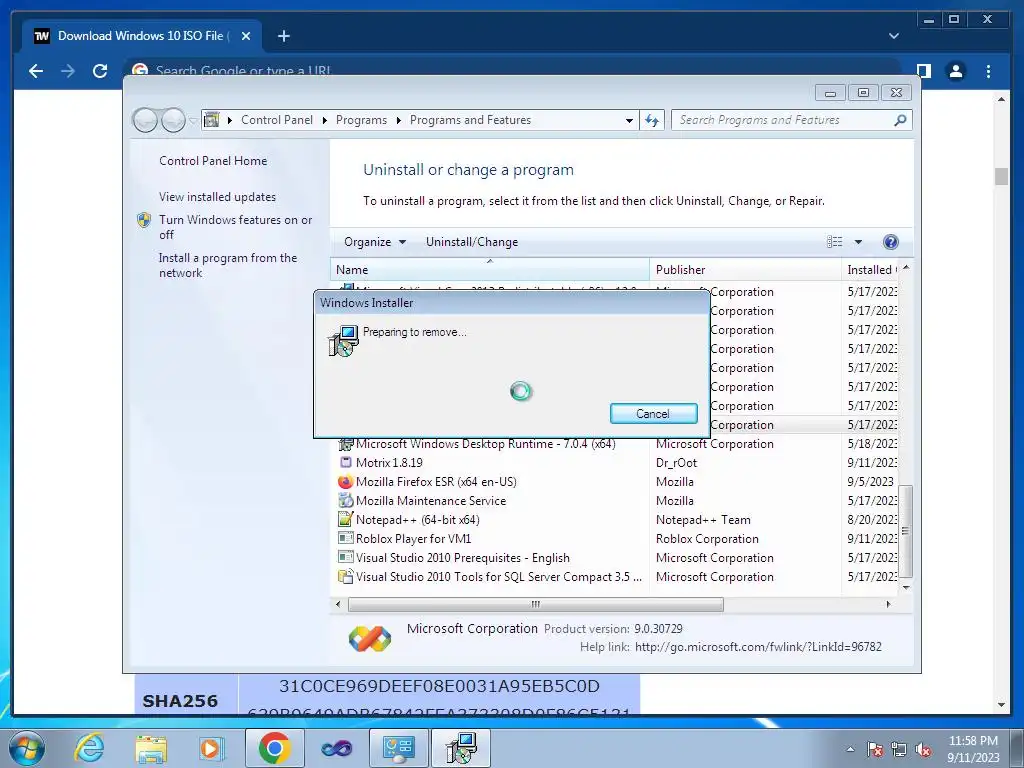Click the horizontal scrollbar of program list
The height and width of the screenshot is (768, 1024).
tap(536, 605)
